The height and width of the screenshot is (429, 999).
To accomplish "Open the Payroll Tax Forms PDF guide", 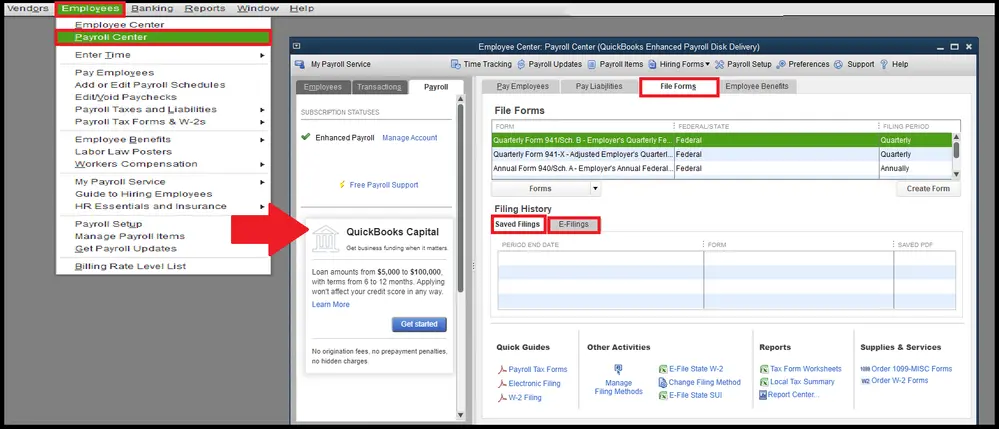I will pos(503,370).
